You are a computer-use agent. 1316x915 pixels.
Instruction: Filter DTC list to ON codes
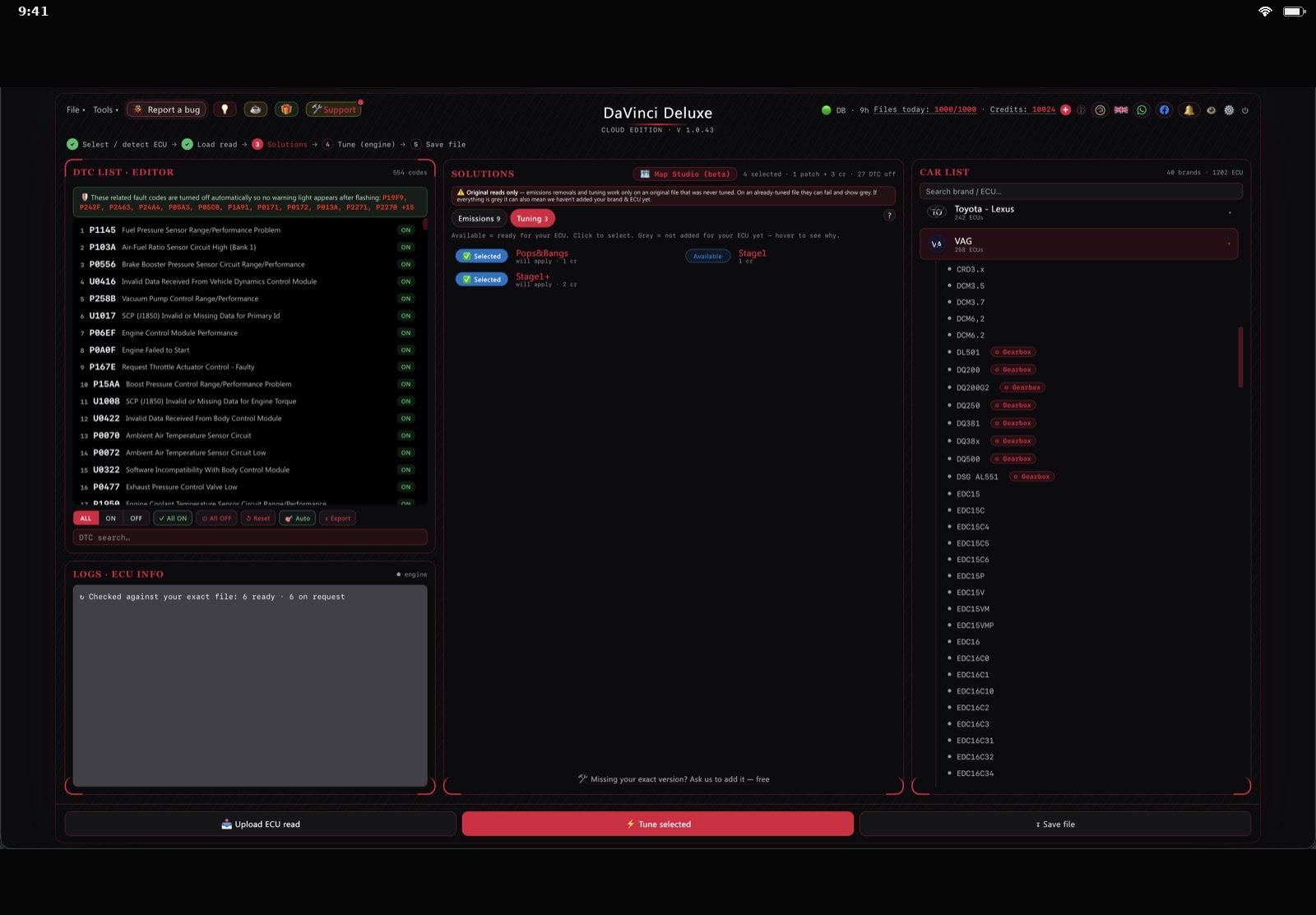(111, 518)
